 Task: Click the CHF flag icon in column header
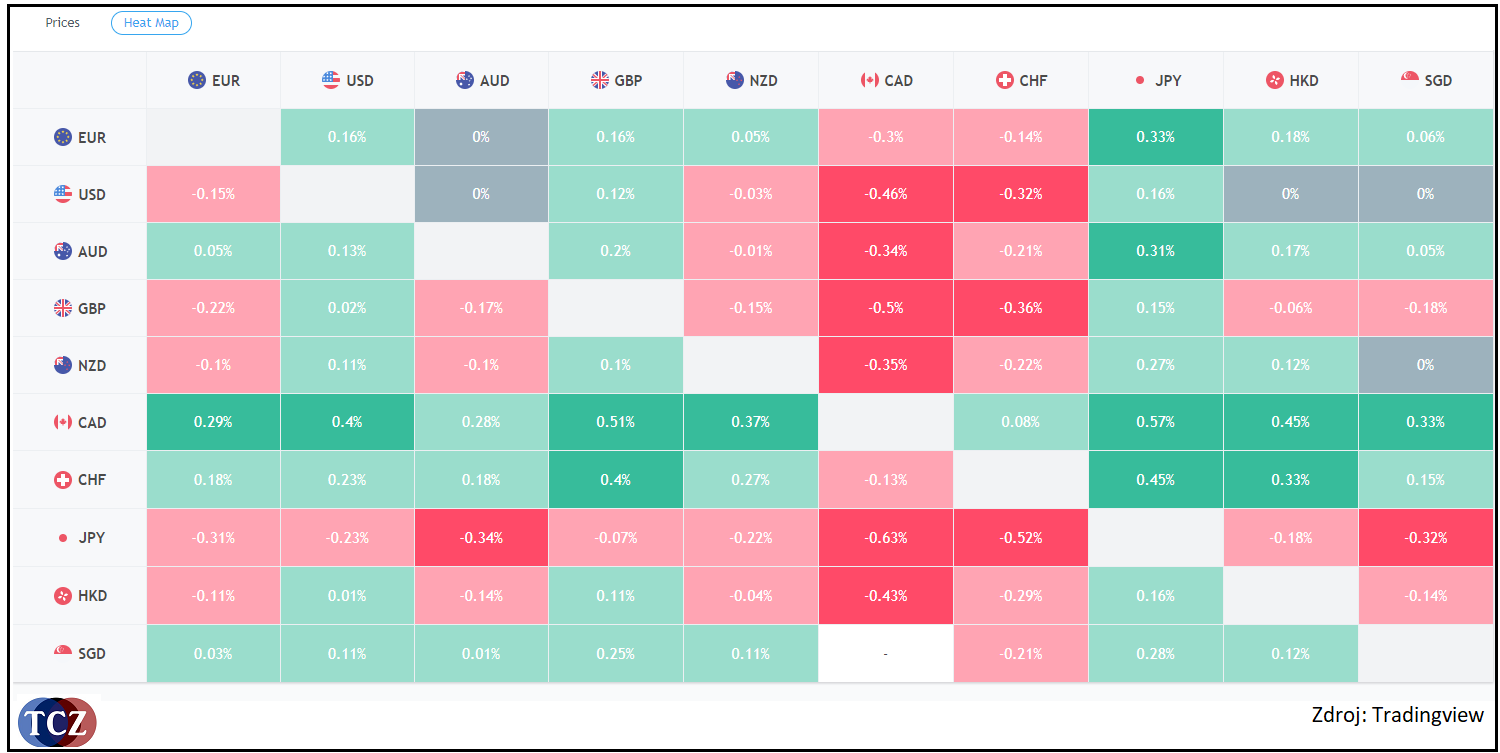pos(1005,80)
